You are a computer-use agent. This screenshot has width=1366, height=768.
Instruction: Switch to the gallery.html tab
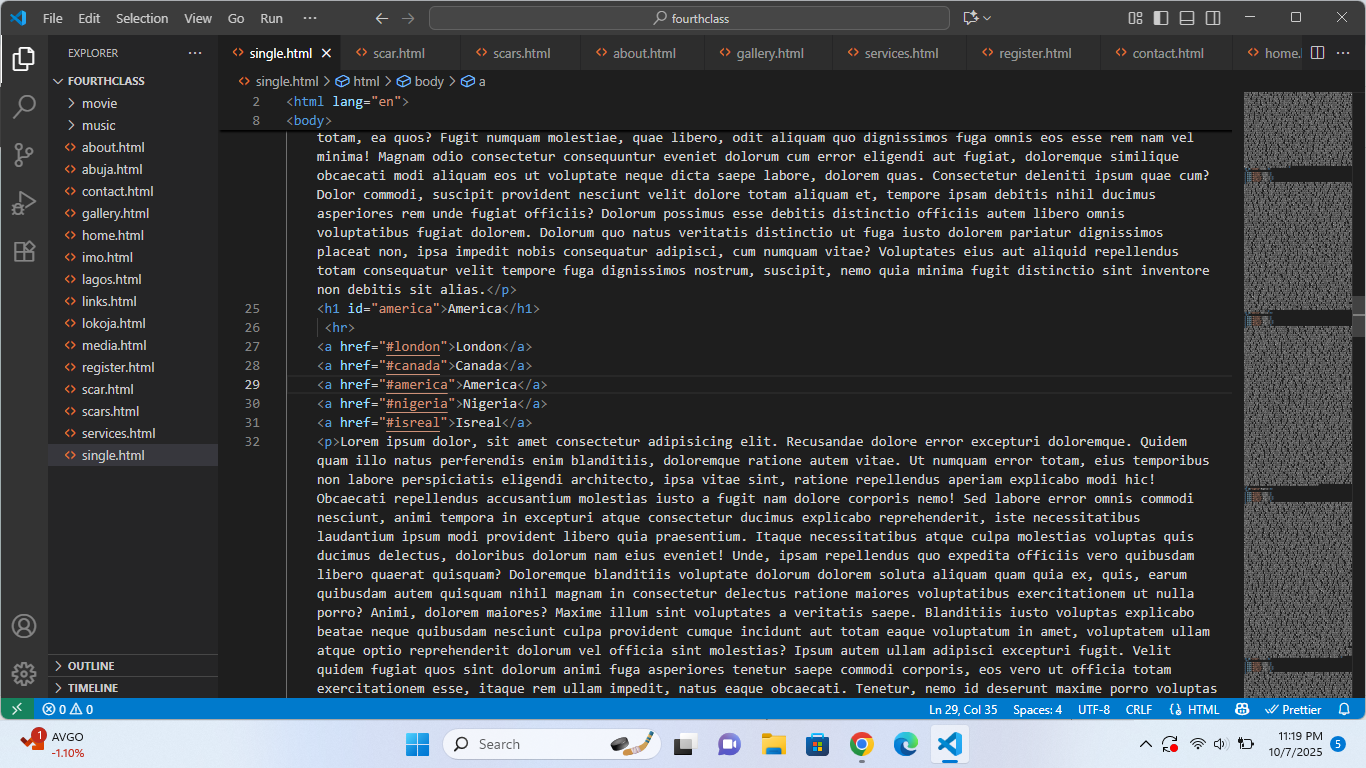(x=768, y=52)
